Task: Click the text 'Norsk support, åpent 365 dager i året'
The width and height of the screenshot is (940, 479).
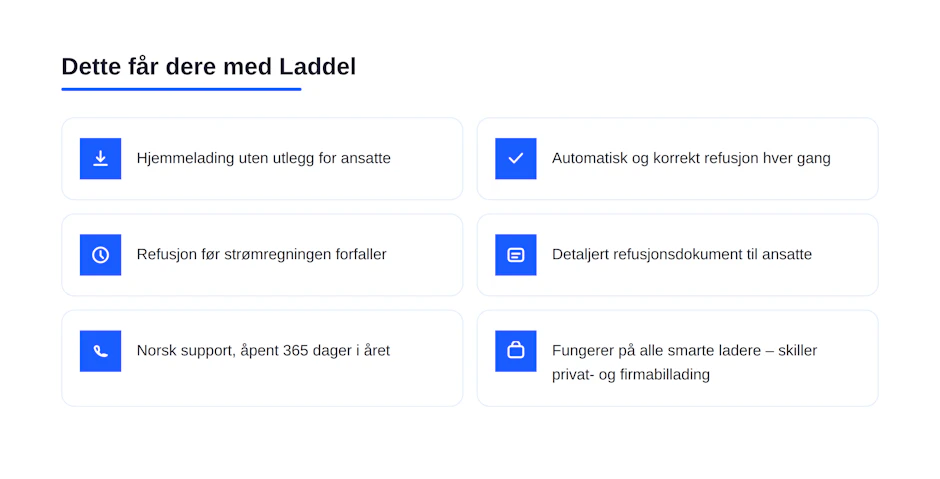Action: tap(263, 350)
